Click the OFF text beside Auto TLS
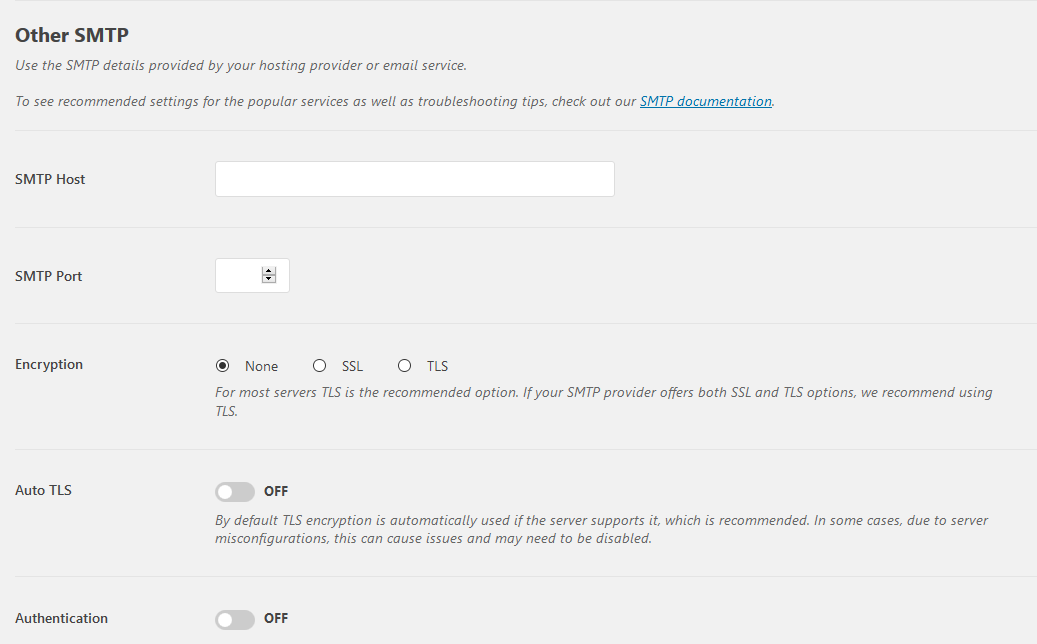Viewport: 1037px width, 644px height. point(276,492)
